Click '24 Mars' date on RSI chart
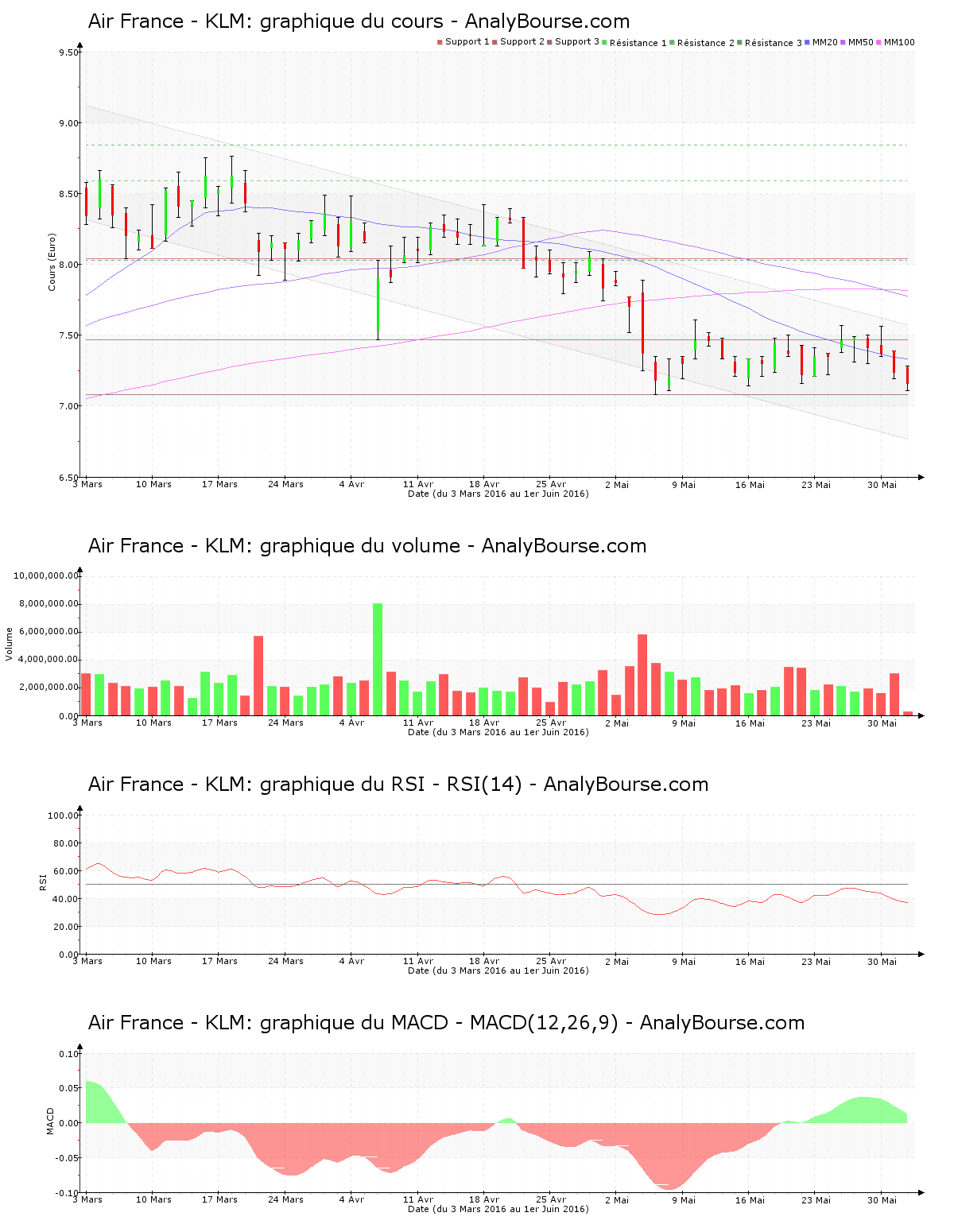 pyautogui.click(x=285, y=961)
